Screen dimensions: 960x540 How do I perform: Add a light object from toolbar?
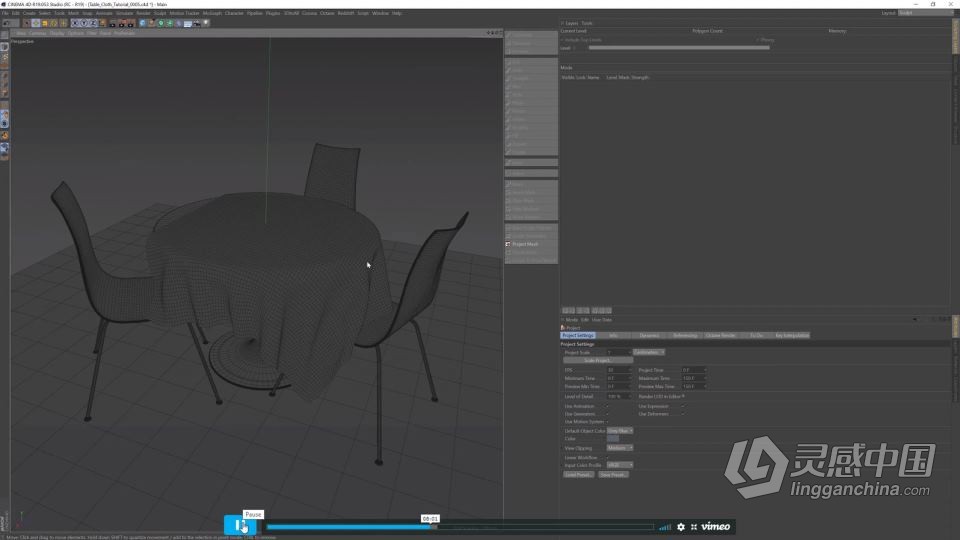(206, 23)
